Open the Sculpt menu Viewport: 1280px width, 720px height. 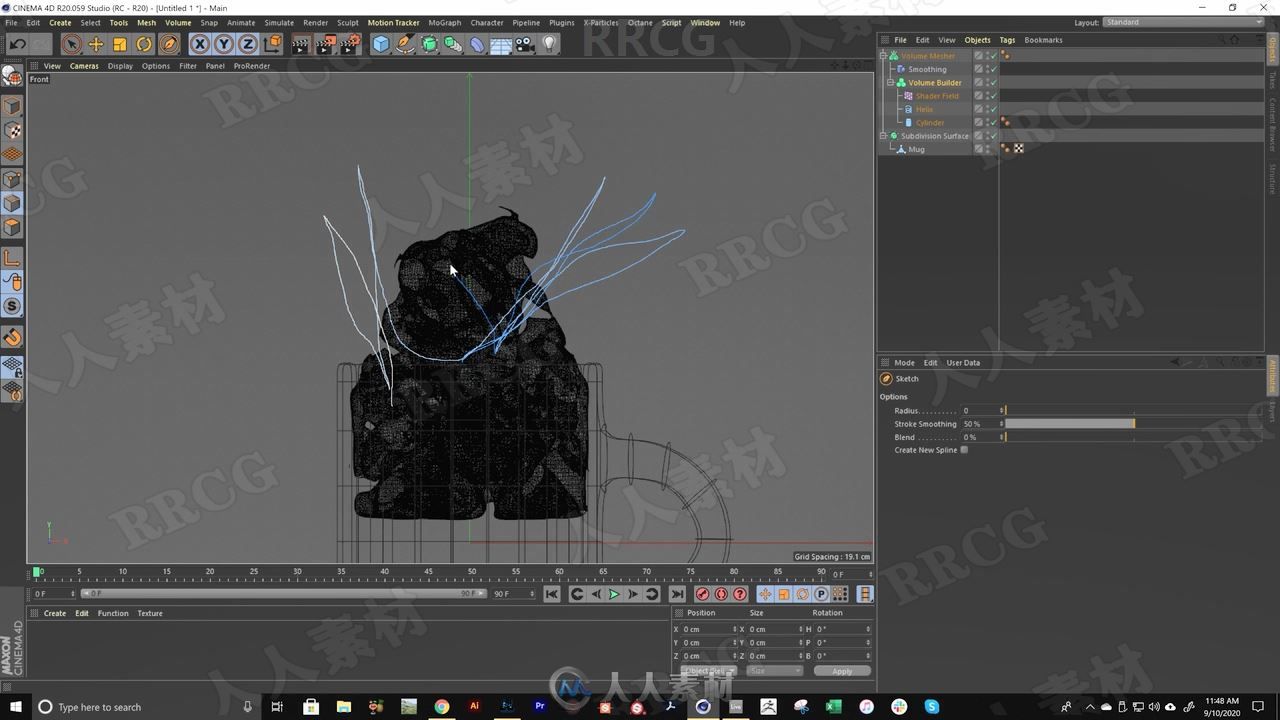coord(347,22)
